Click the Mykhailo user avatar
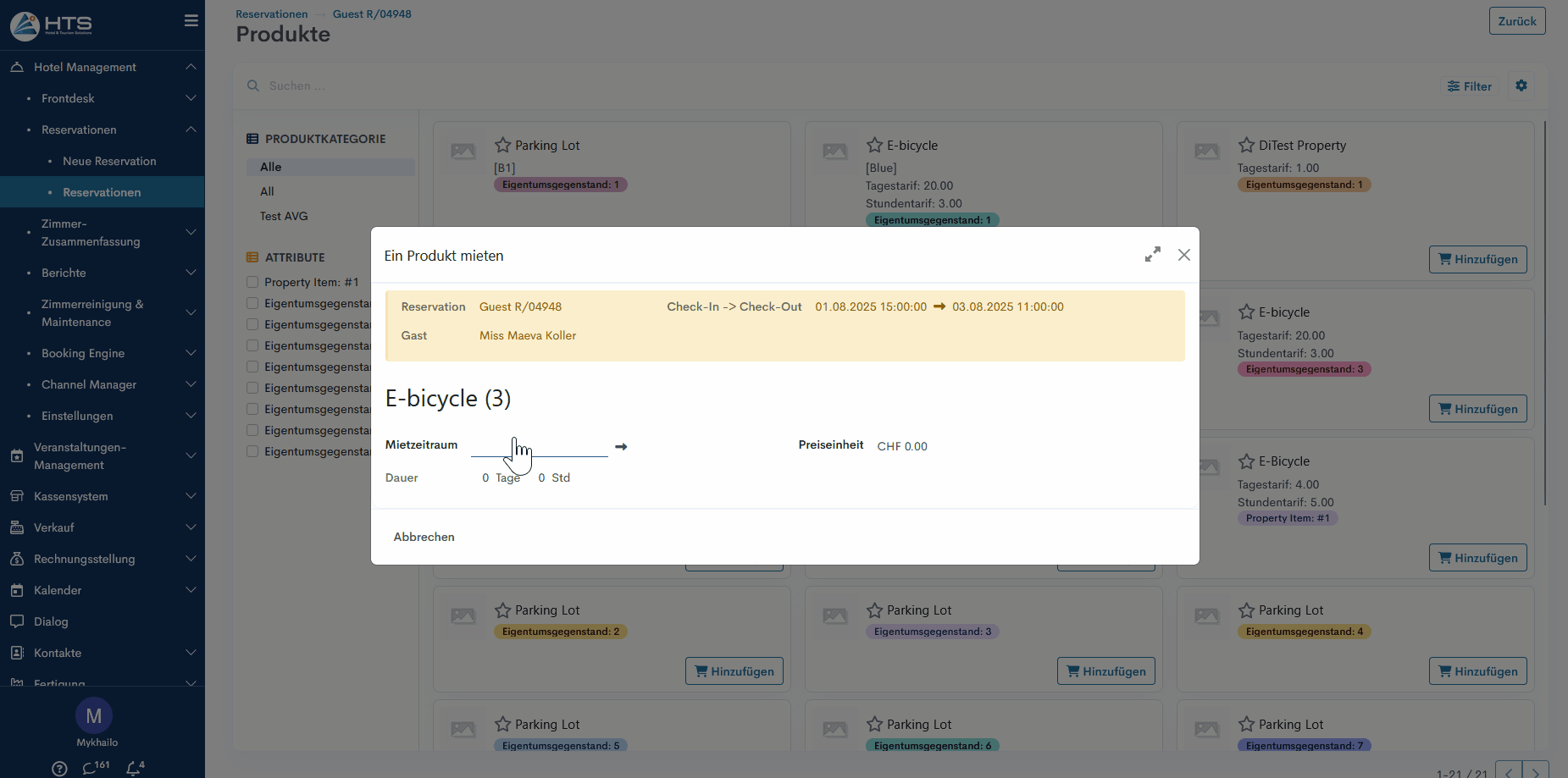 tap(94, 716)
